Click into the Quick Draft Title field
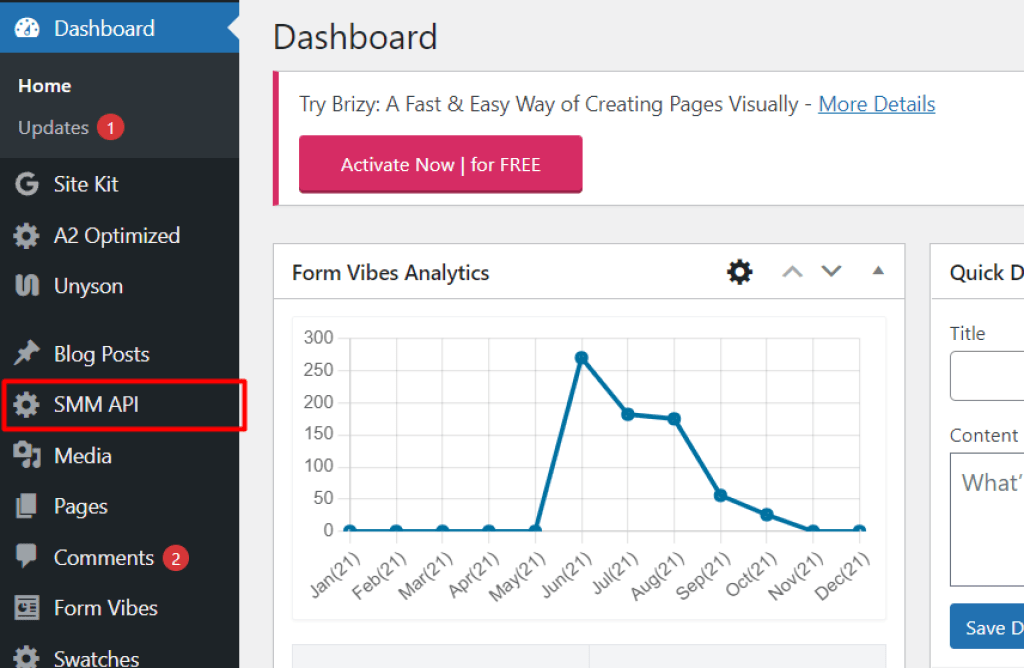Viewport: 1024px width, 668px height. click(988, 375)
